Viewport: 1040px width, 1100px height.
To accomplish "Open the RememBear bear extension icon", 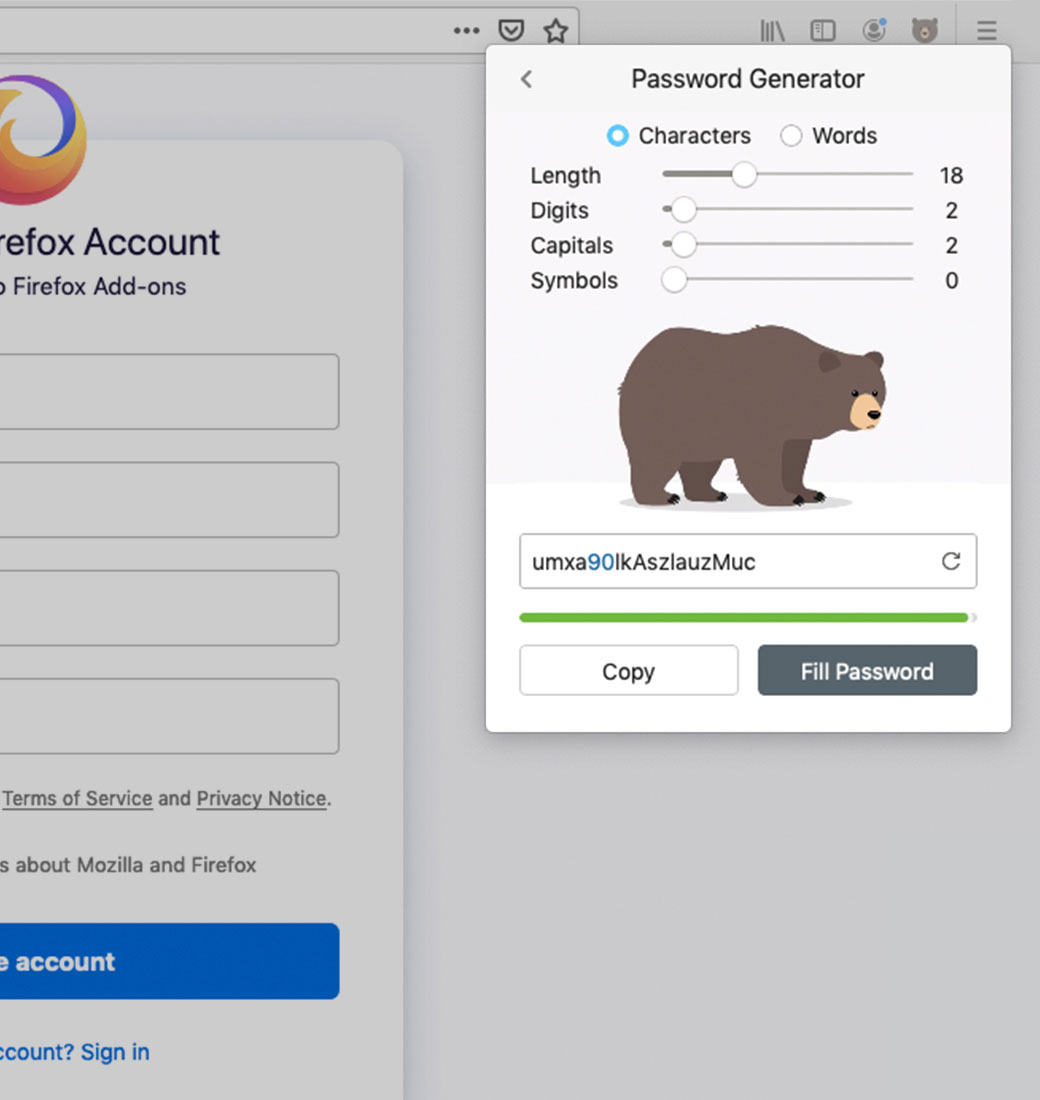I will [x=925, y=31].
